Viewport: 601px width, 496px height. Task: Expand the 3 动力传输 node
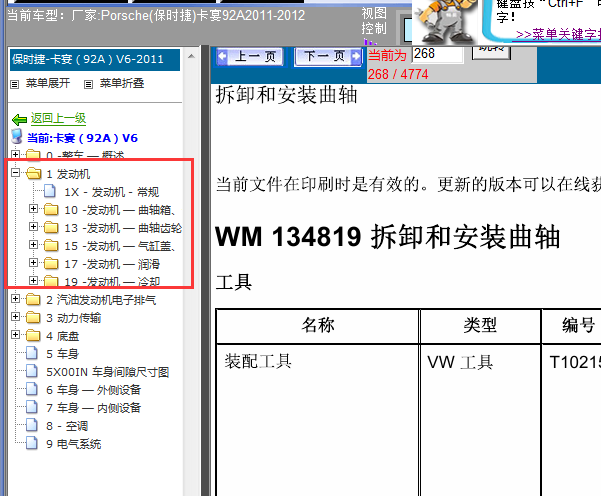(x=15, y=316)
